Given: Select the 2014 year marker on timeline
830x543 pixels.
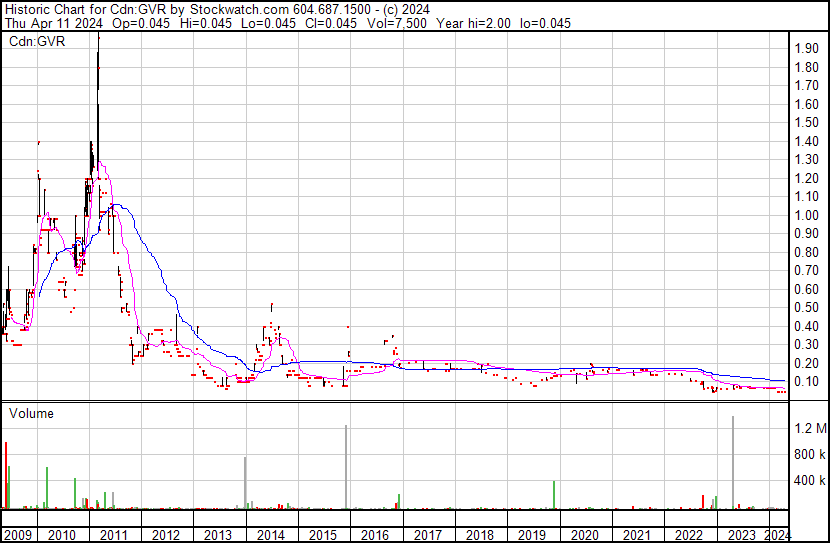Looking at the screenshot, I should click(x=270, y=534).
